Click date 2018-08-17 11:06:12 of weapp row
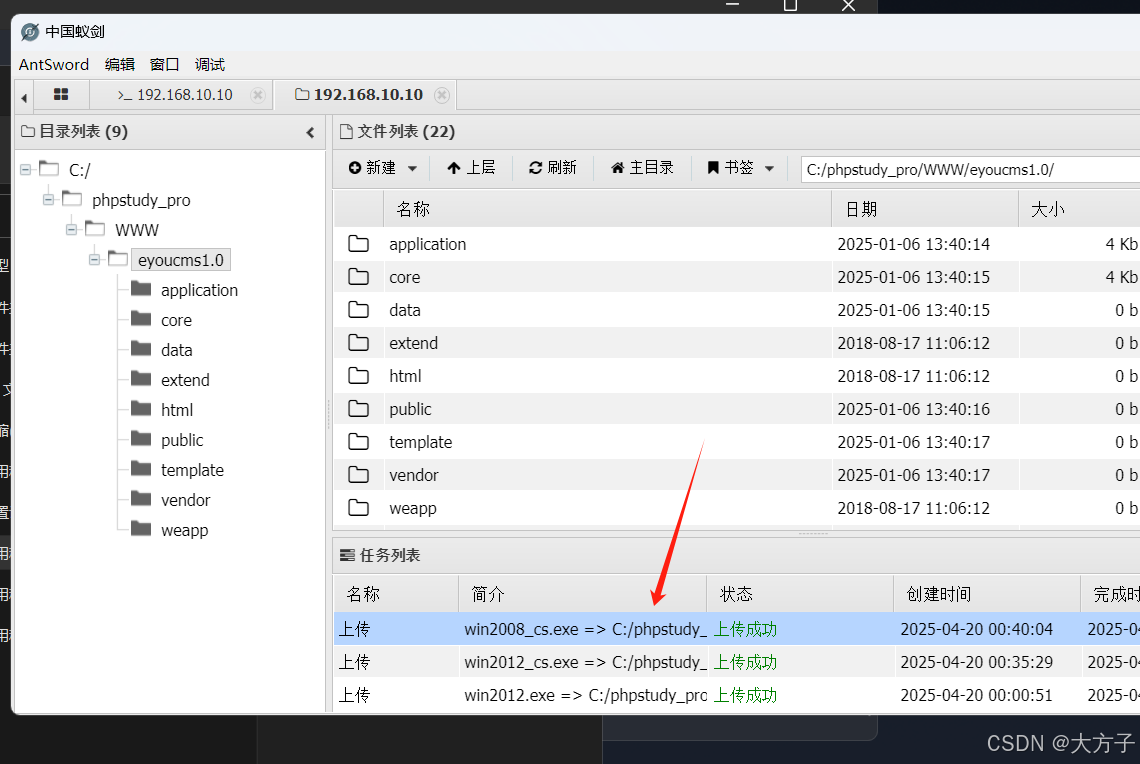 [913, 508]
